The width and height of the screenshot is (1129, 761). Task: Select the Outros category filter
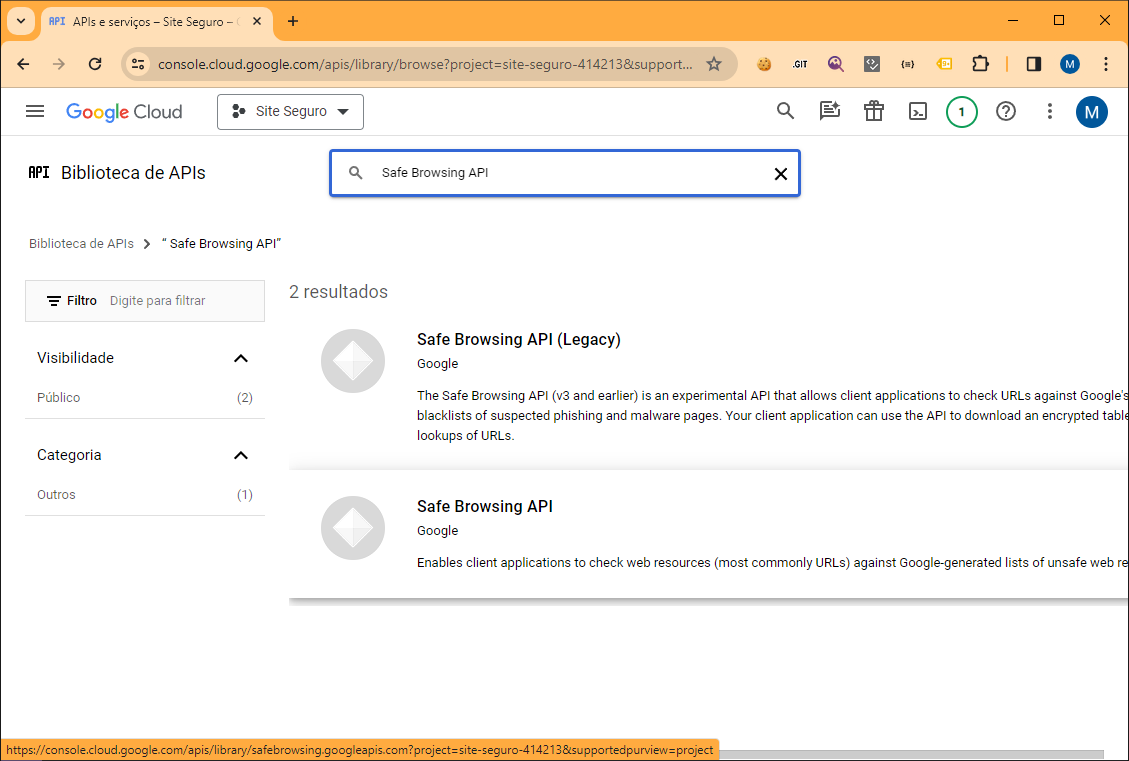tap(56, 495)
